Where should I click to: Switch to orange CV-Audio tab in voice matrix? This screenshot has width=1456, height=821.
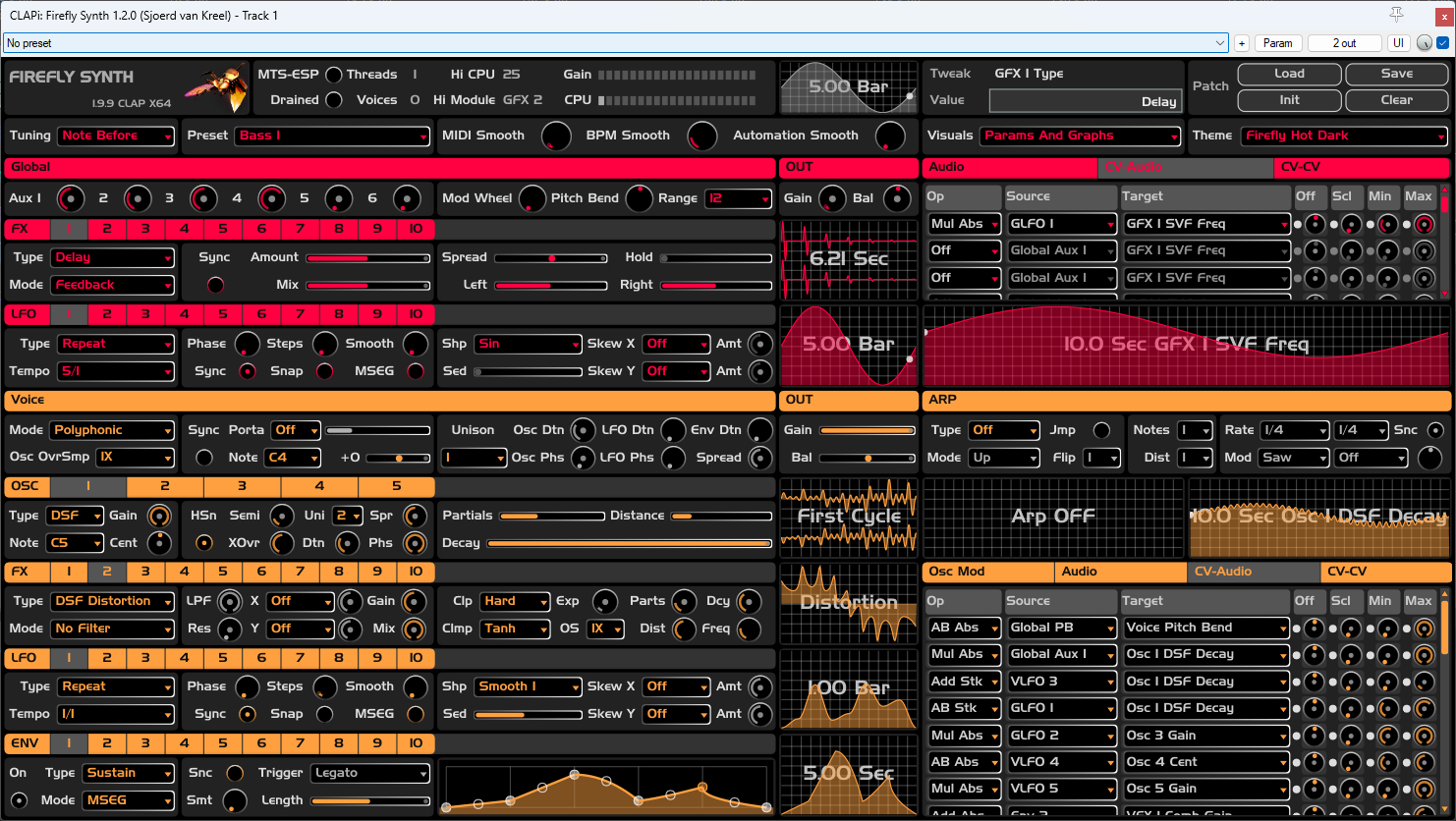point(1254,572)
